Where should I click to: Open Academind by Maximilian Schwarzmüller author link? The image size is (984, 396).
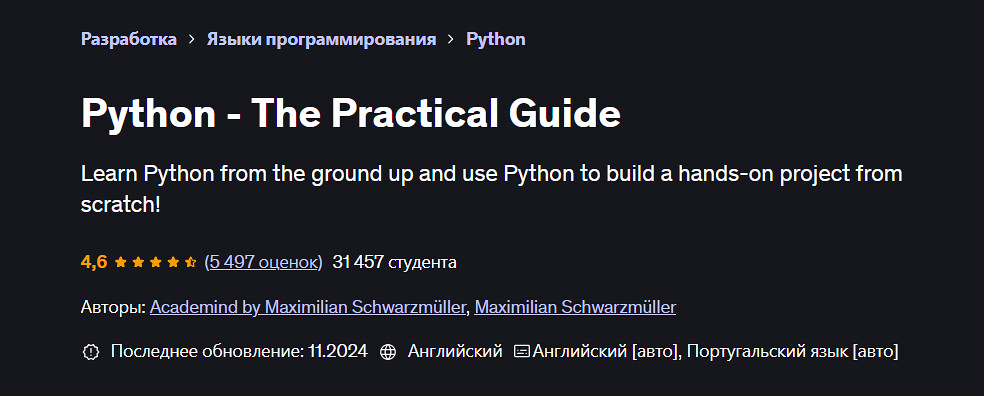click(308, 308)
